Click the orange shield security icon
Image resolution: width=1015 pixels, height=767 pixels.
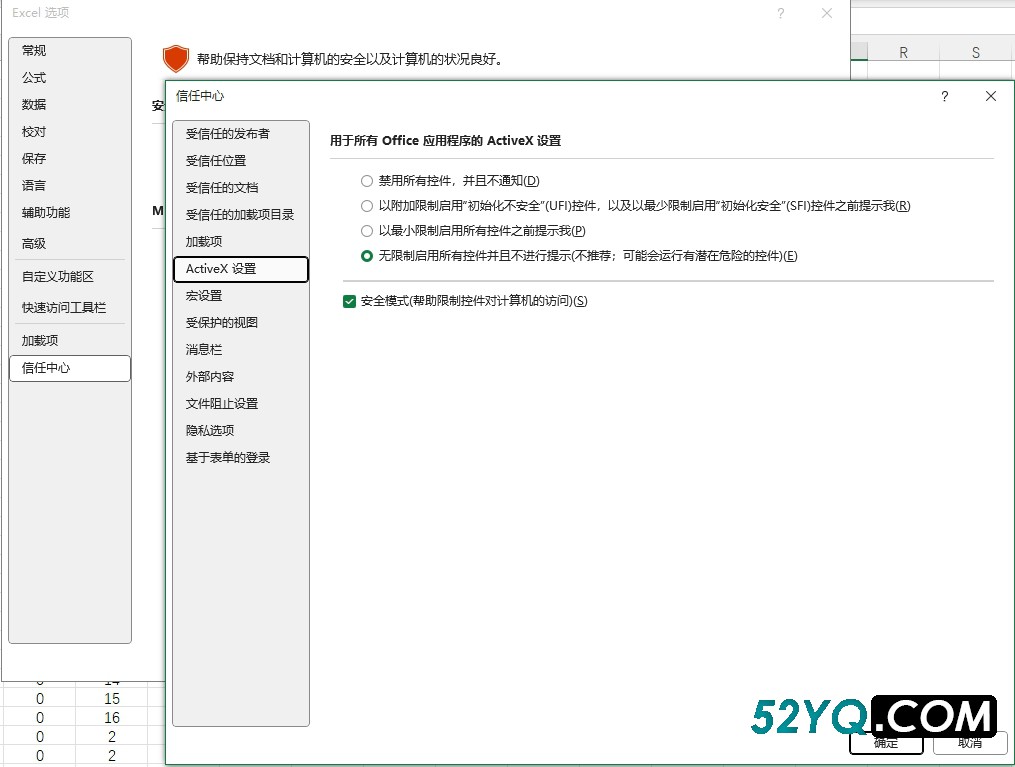[x=175, y=59]
